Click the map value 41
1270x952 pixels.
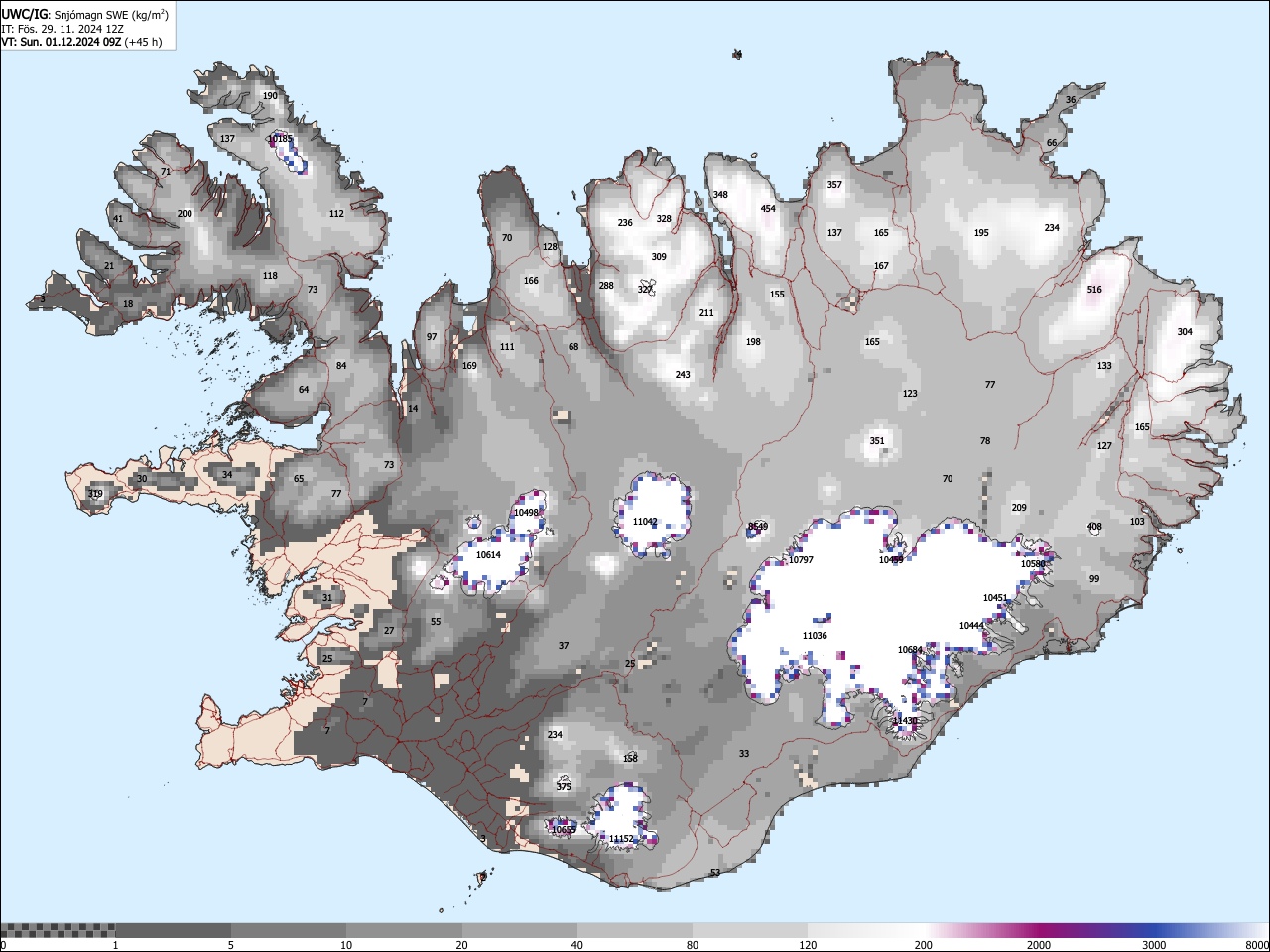pyautogui.click(x=118, y=219)
